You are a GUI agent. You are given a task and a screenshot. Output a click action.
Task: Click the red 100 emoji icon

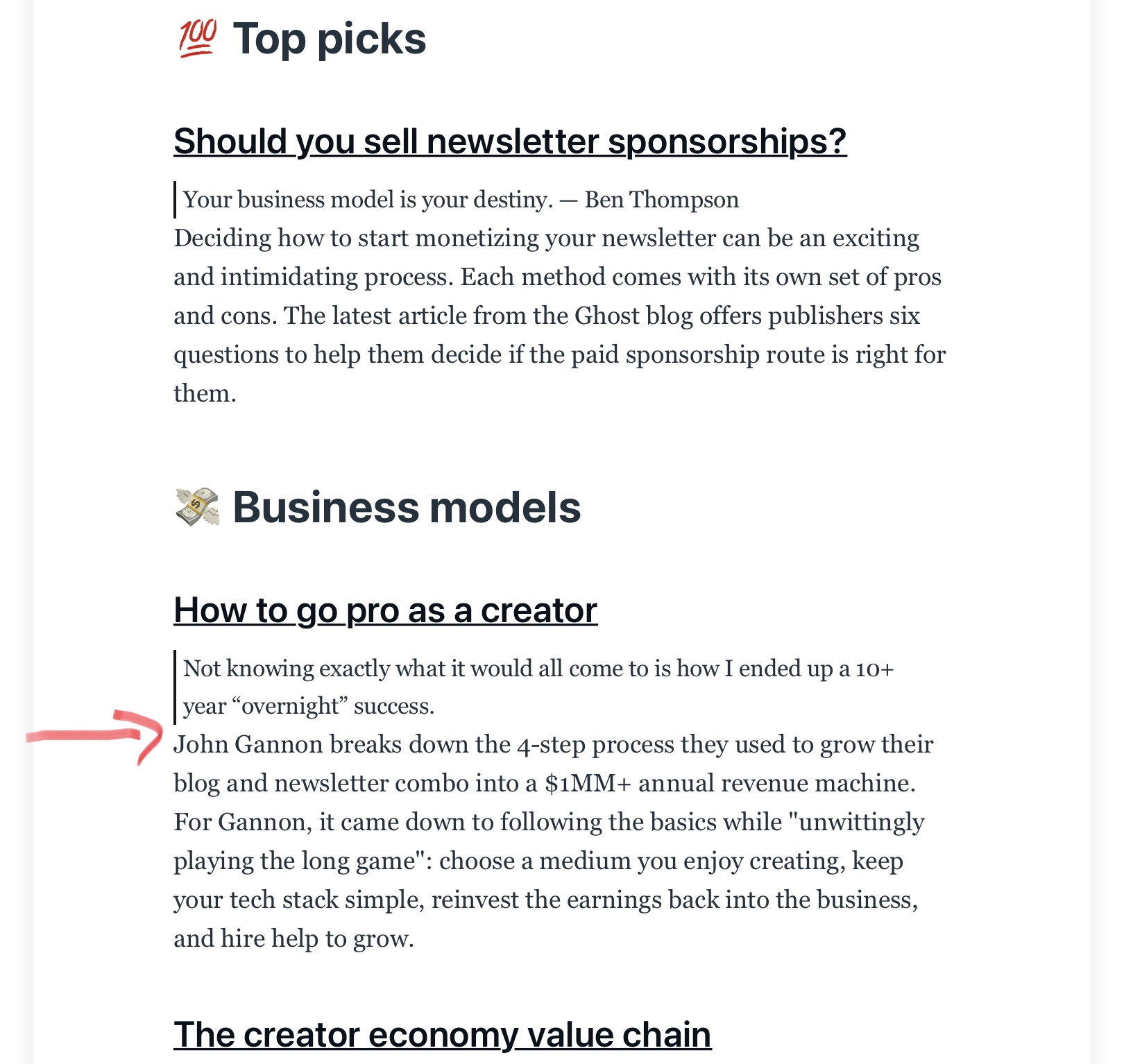198,39
